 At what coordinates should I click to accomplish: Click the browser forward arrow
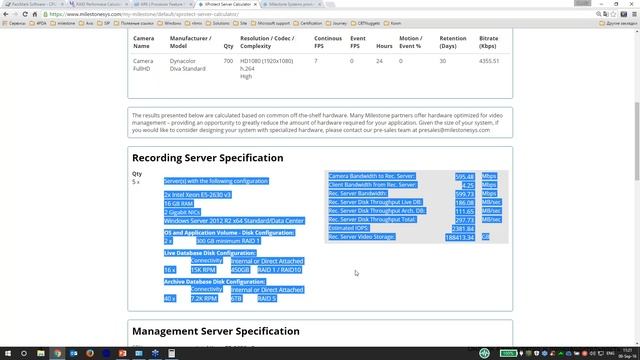coord(15,14)
